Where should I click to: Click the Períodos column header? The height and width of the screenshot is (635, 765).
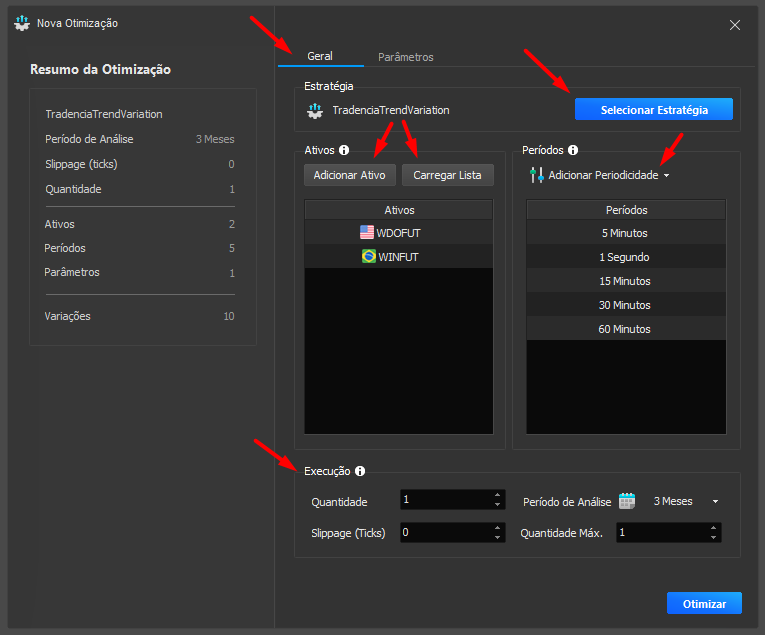(626, 210)
